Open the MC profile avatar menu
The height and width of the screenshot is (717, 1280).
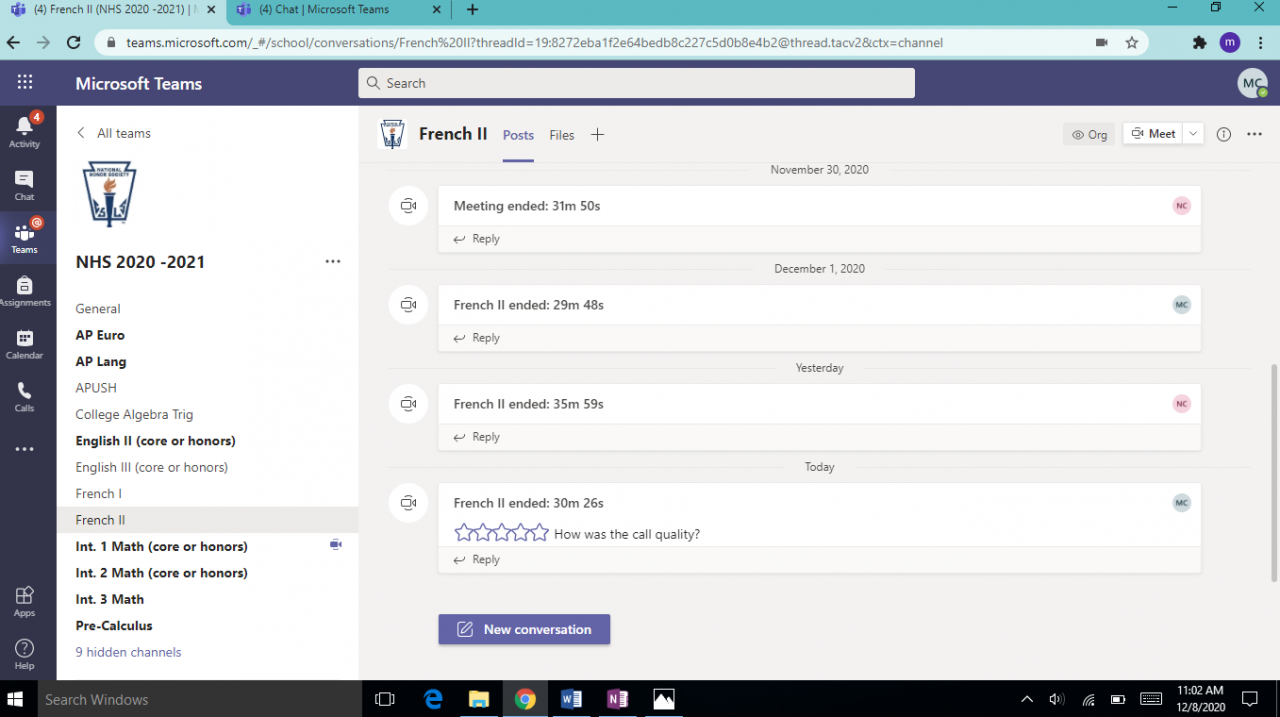pyautogui.click(x=1252, y=83)
